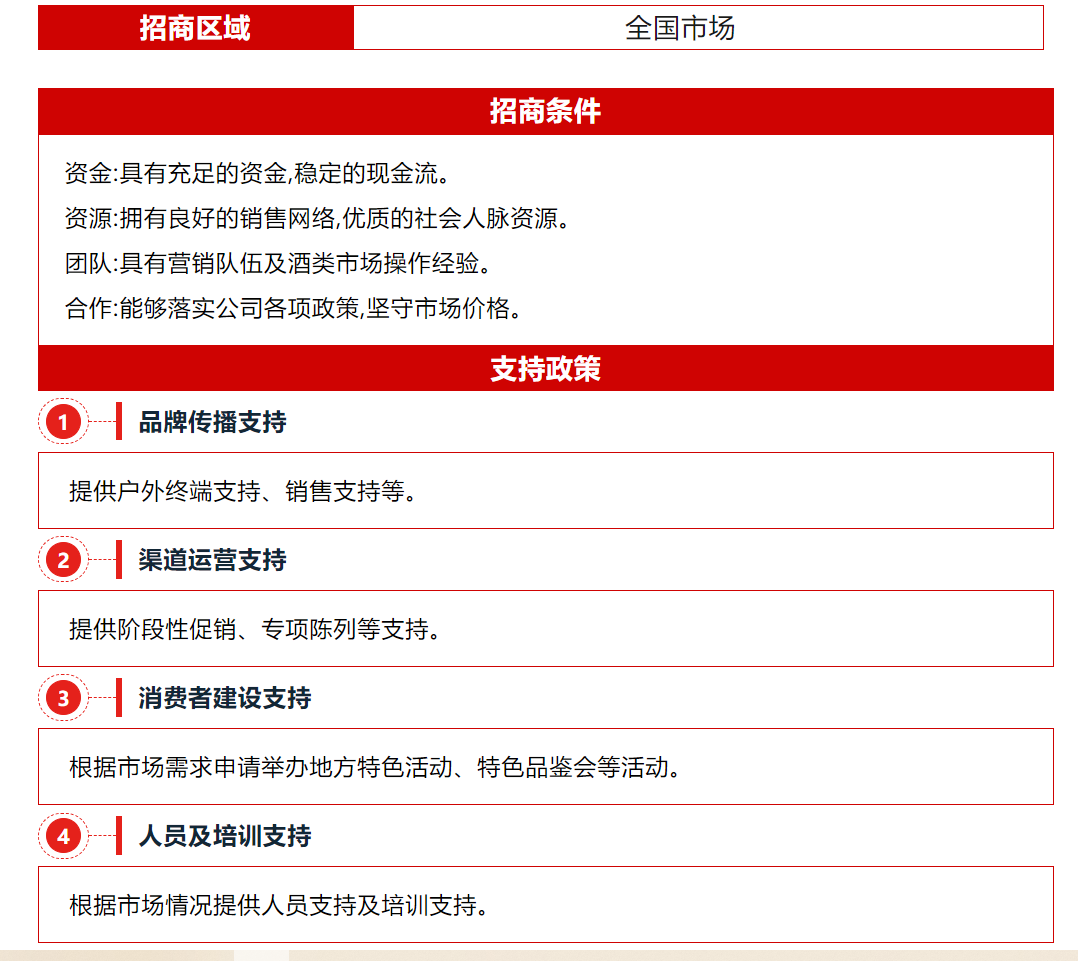Click the red number 1 circle icon

pyautogui.click(x=63, y=422)
